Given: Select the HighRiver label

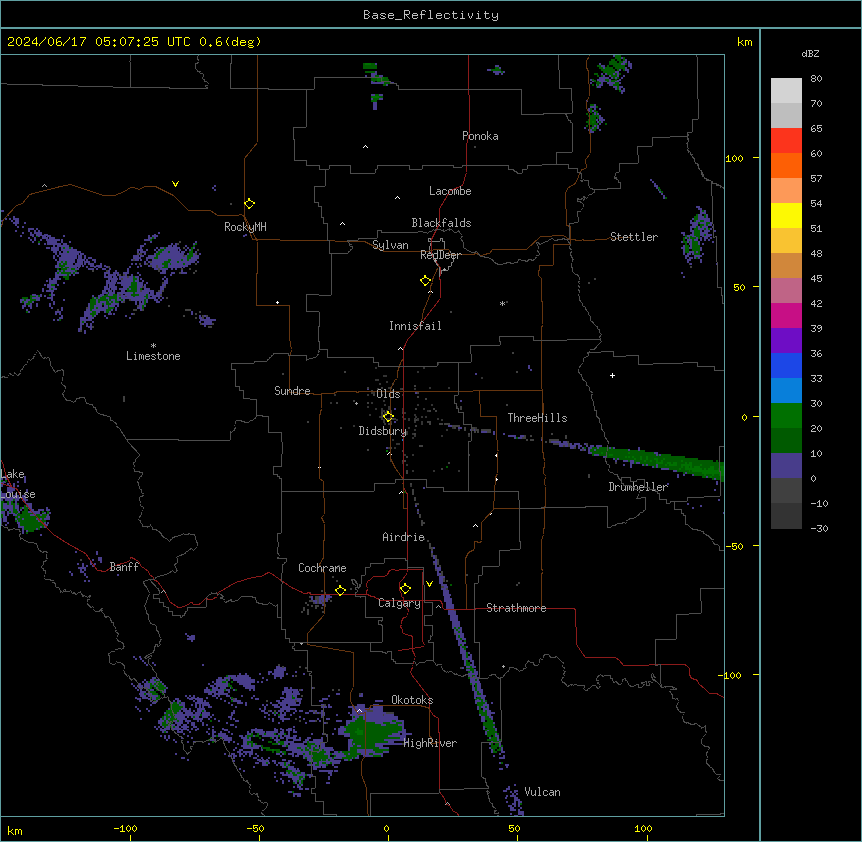Looking at the screenshot, I should 430,743.
